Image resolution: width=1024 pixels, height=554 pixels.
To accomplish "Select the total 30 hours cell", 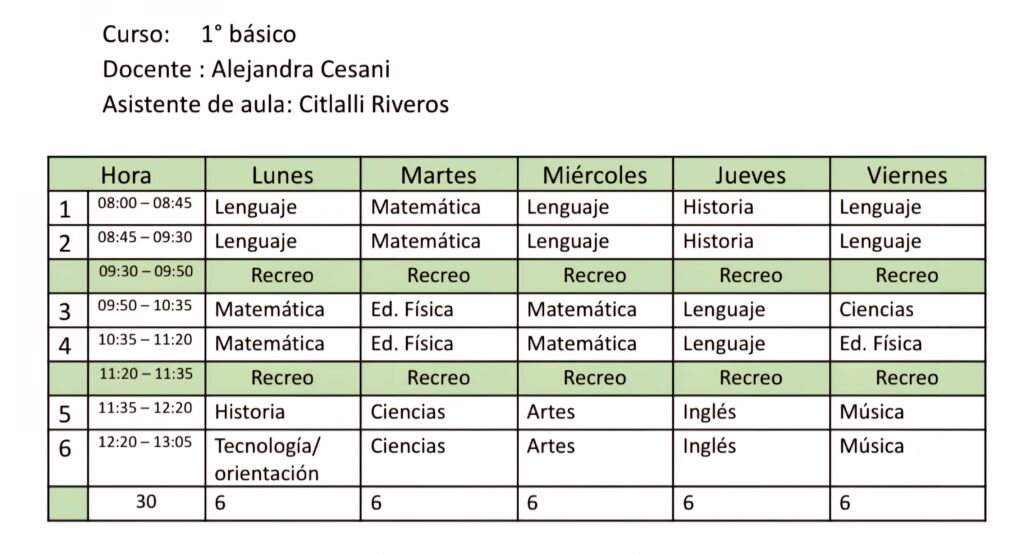I will (x=146, y=503).
